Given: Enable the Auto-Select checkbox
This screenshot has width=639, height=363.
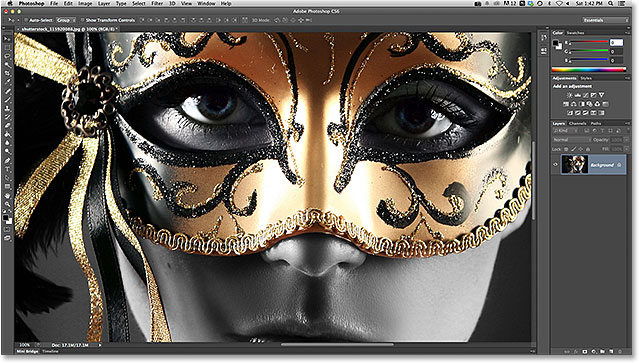Looking at the screenshot, I should (25, 20).
